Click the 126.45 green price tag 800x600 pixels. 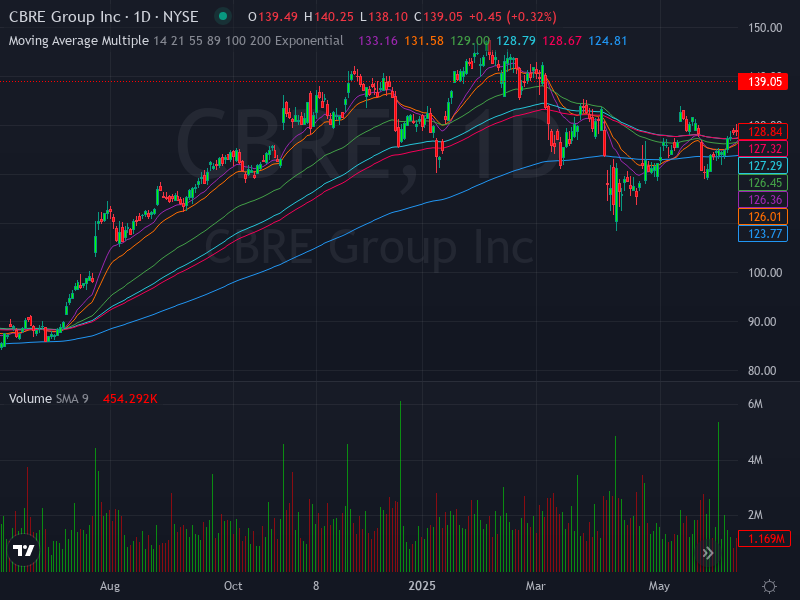763,183
